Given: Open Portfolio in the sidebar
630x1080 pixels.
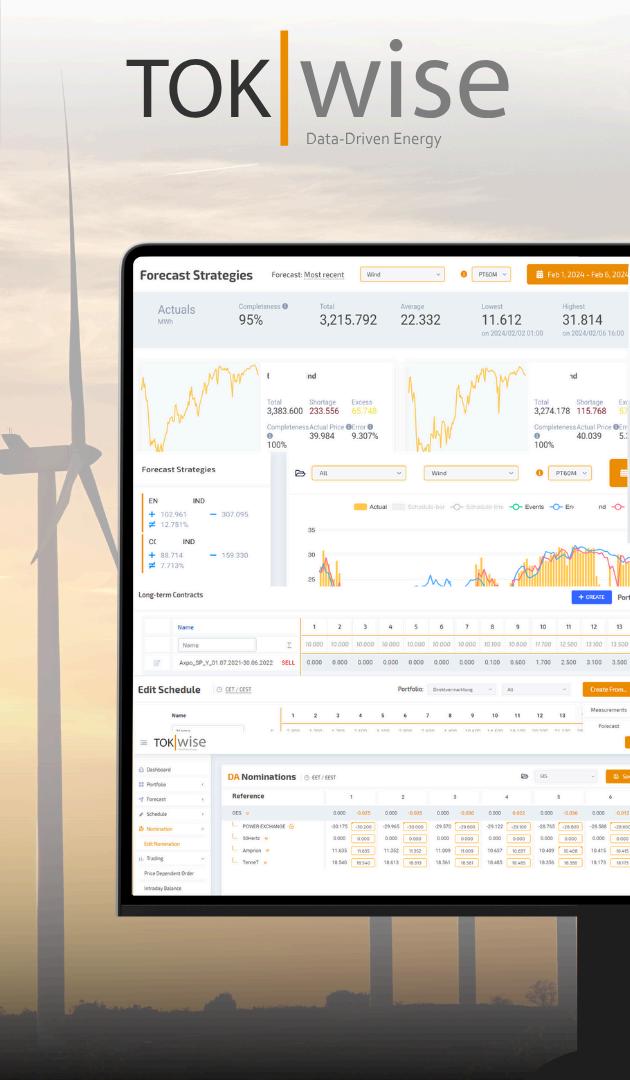Looking at the screenshot, I should tap(156, 785).
